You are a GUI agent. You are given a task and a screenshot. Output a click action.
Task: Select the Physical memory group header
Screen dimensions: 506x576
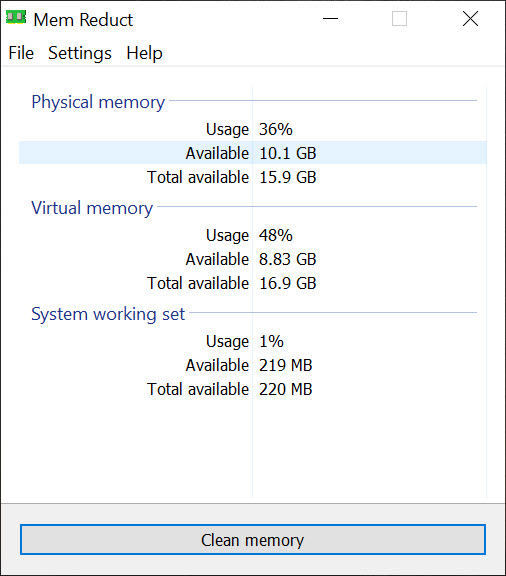pyautogui.click(x=98, y=102)
